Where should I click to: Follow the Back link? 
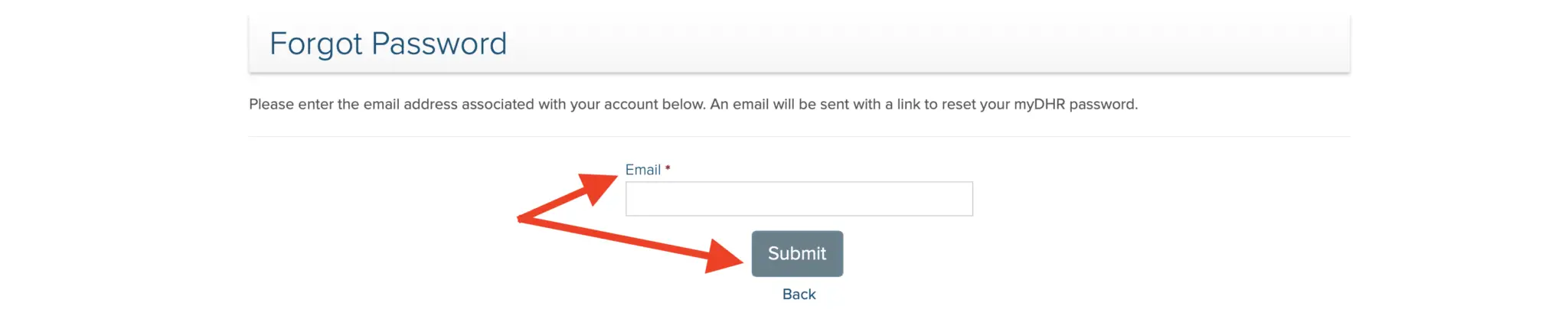coord(799,295)
